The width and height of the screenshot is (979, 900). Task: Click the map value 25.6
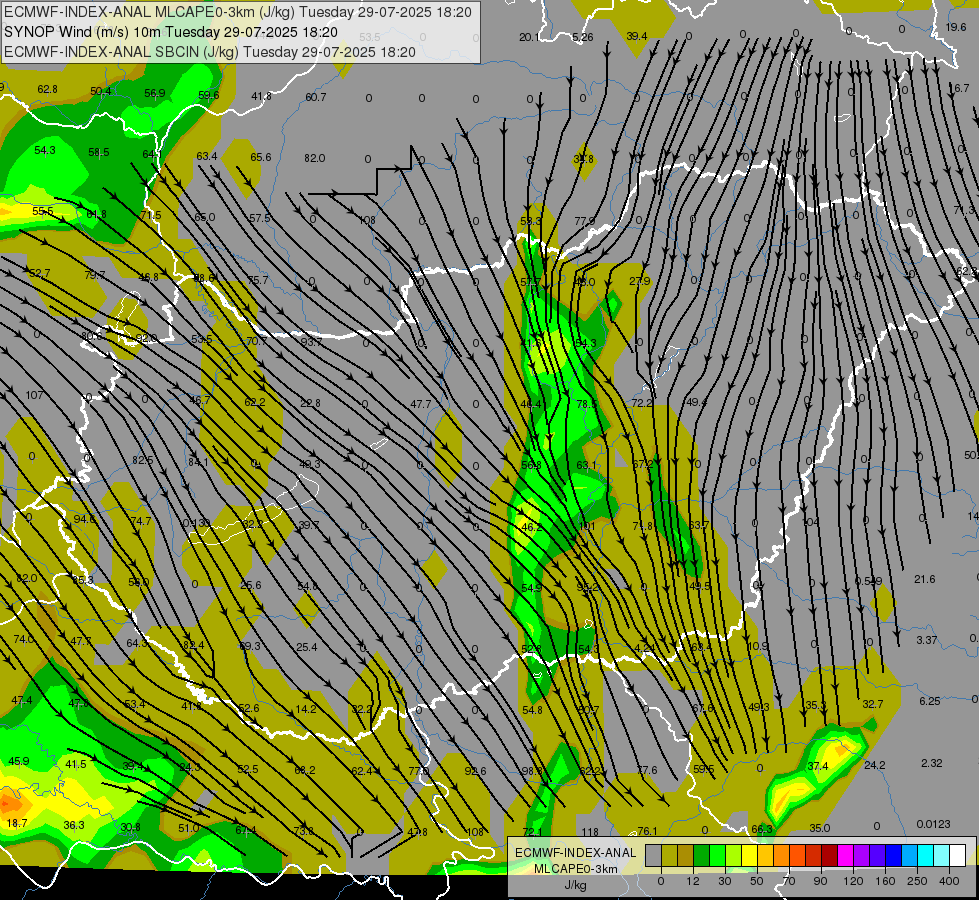click(x=251, y=585)
